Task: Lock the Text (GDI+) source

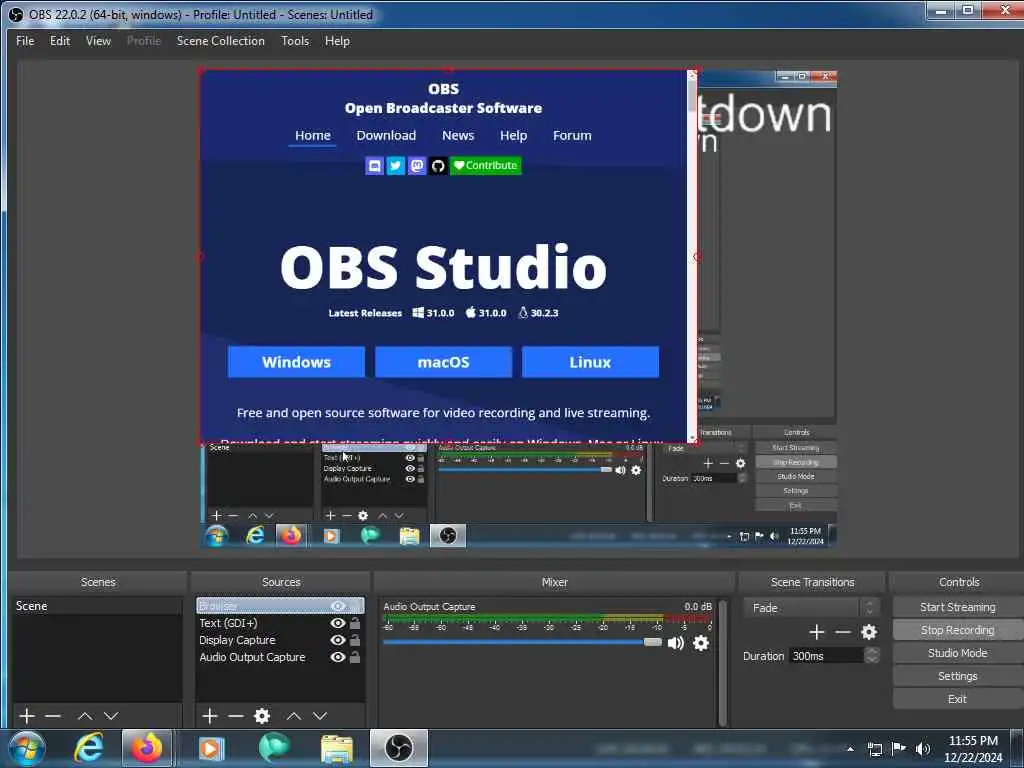Action: tap(355, 623)
